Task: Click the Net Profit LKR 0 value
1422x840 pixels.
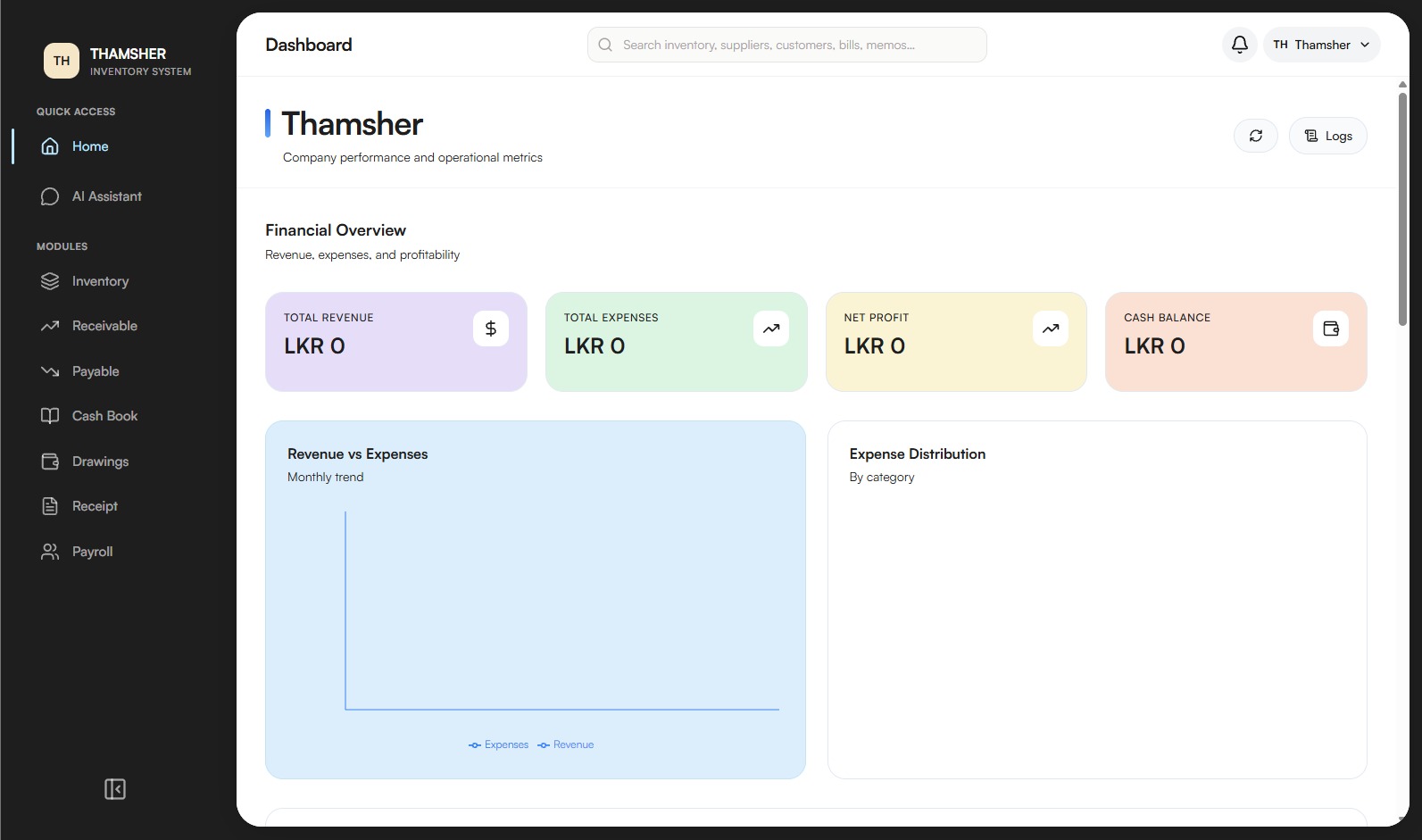Action: pyautogui.click(x=875, y=346)
